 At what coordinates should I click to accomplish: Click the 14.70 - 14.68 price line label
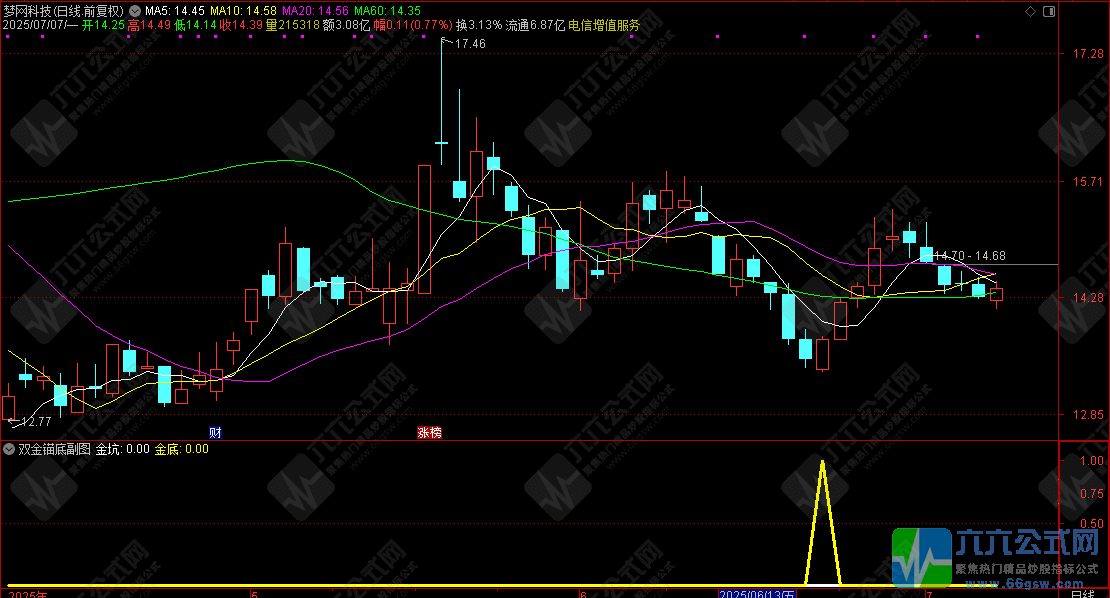[969, 256]
